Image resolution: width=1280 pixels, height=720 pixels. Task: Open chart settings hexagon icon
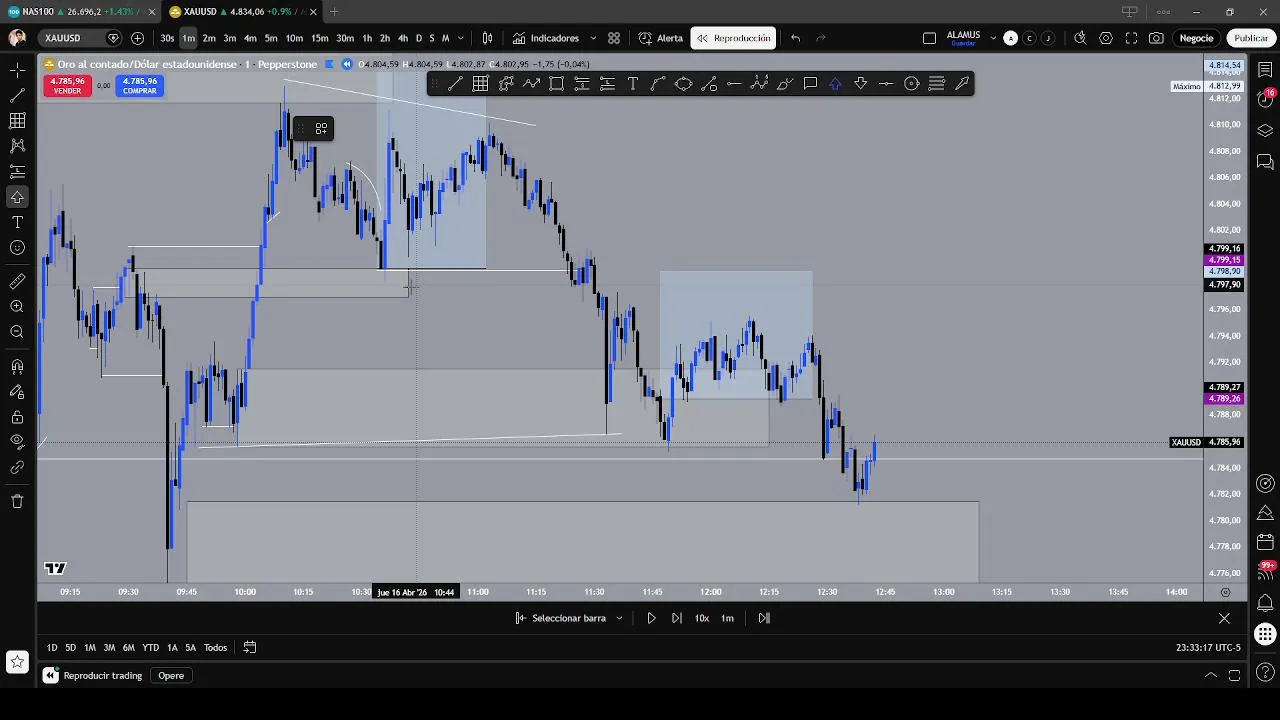1106,38
